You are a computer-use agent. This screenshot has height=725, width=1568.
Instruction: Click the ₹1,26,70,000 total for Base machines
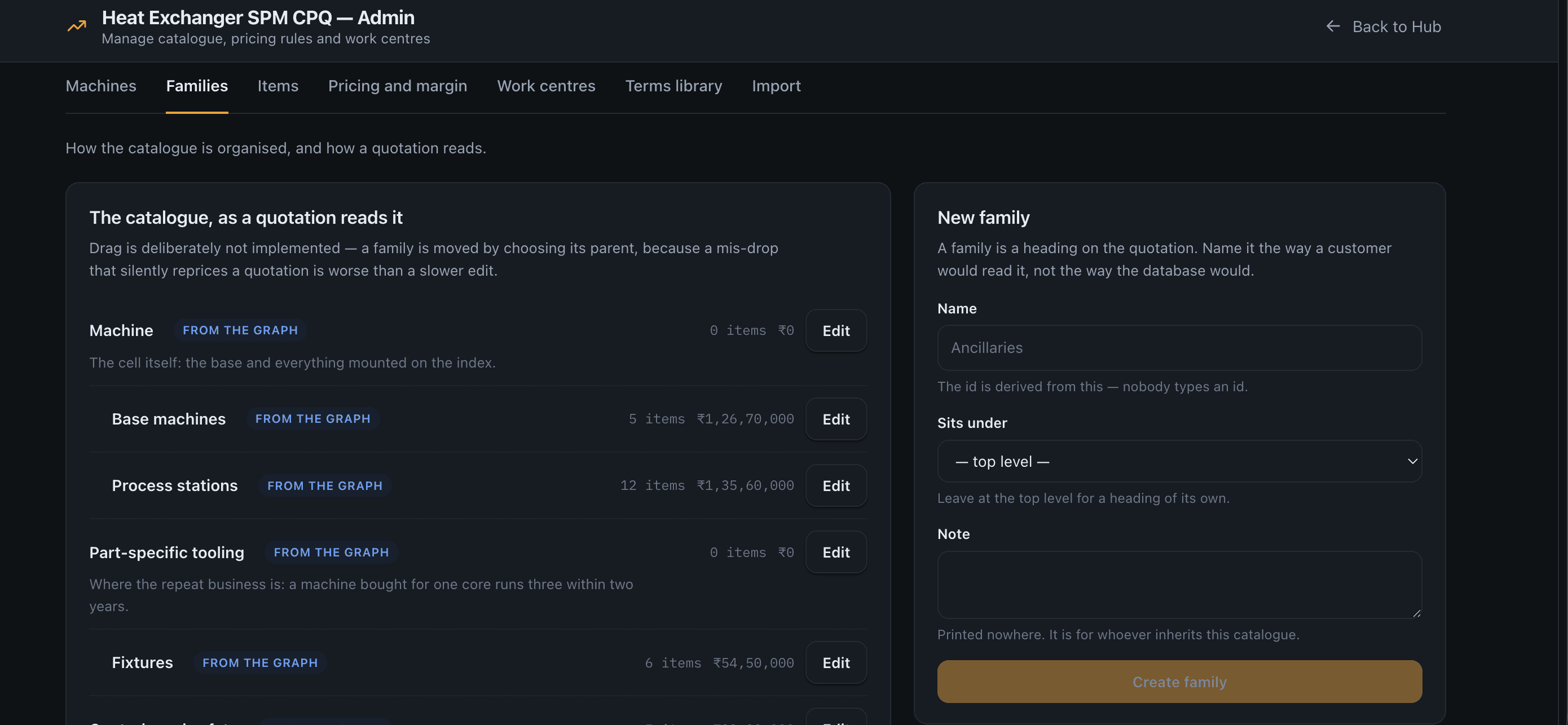click(x=746, y=419)
